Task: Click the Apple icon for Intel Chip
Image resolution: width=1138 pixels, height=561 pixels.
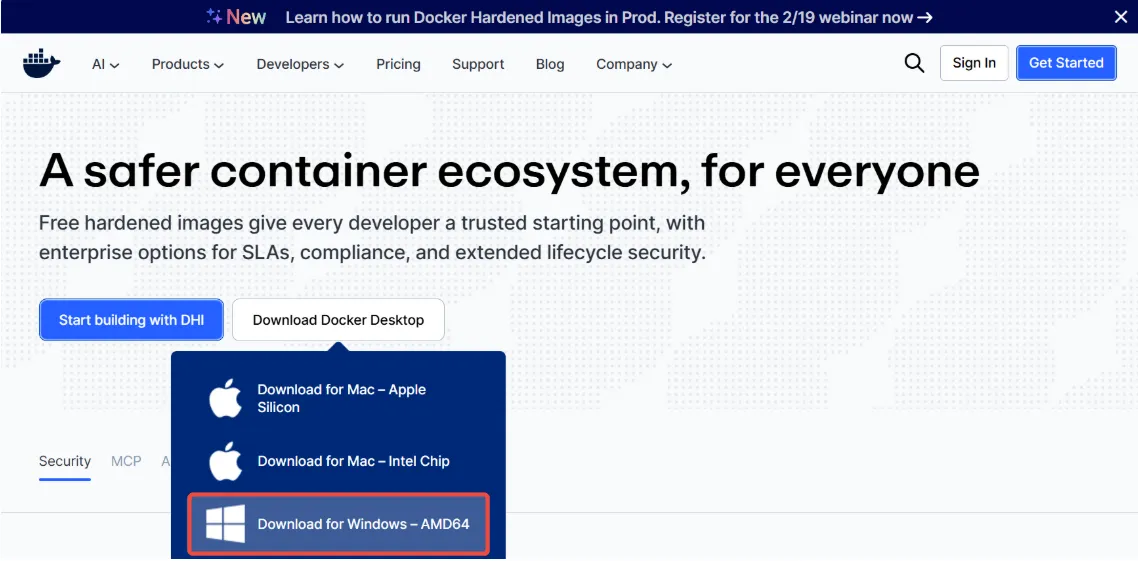Action: pyautogui.click(x=225, y=461)
